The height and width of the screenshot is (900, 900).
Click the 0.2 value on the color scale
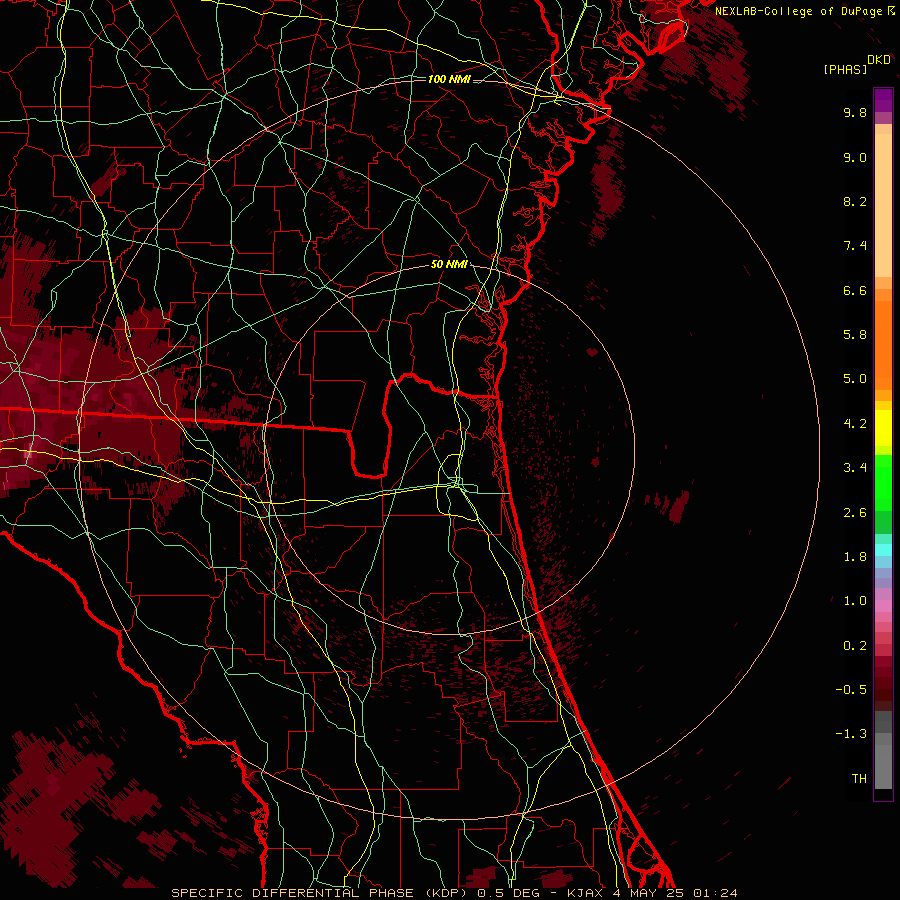[x=855, y=646]
